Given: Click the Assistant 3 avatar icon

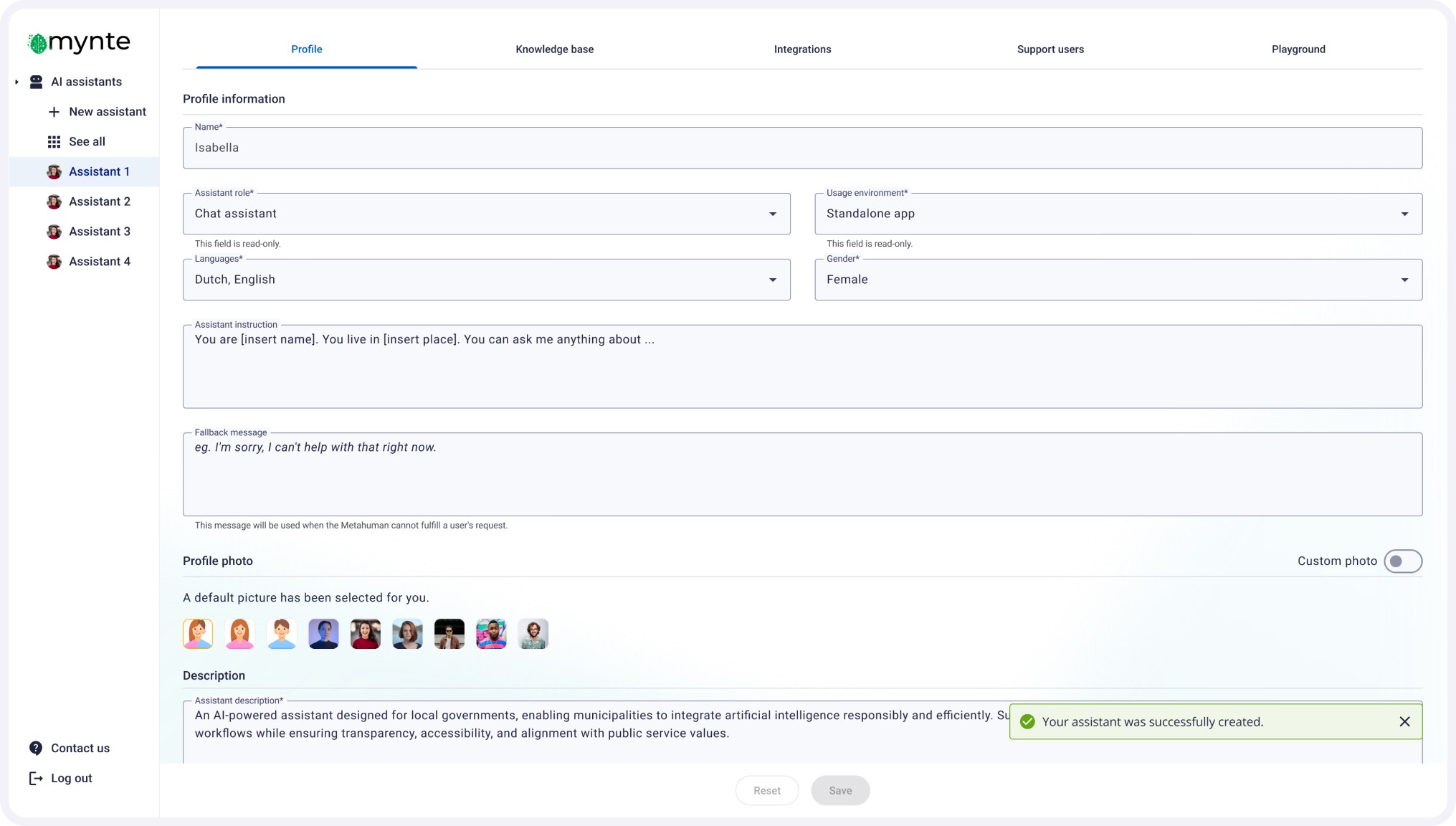Looking at the screenshot, I should click(54, 232).
